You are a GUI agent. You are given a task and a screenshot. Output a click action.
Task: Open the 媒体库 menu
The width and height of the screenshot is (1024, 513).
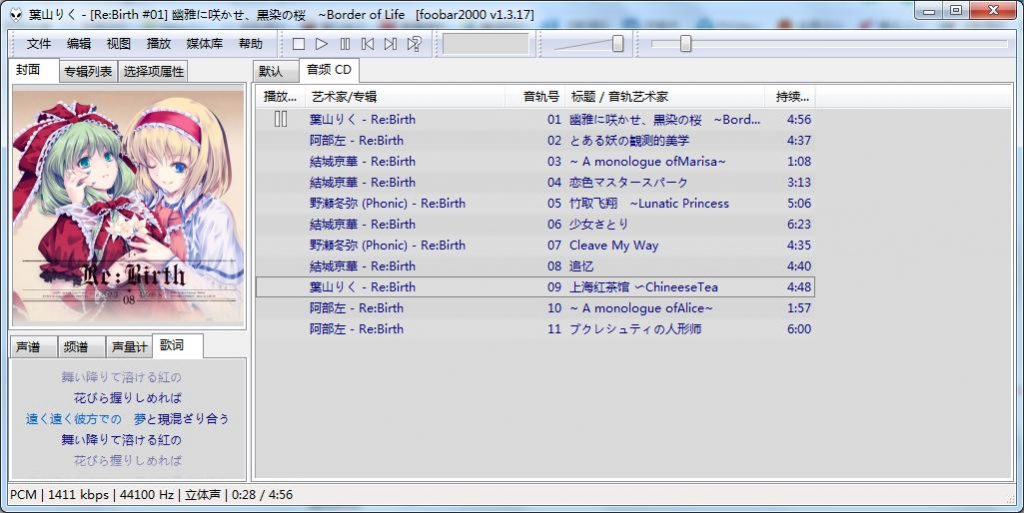point(204,44)
